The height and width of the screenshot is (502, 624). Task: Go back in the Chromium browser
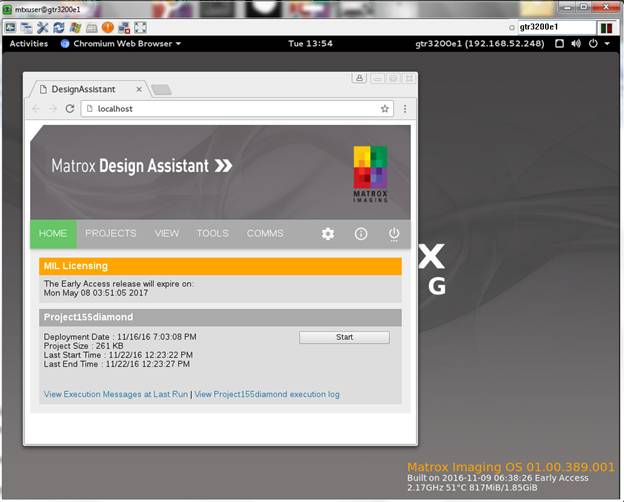[x=36, y=109]
